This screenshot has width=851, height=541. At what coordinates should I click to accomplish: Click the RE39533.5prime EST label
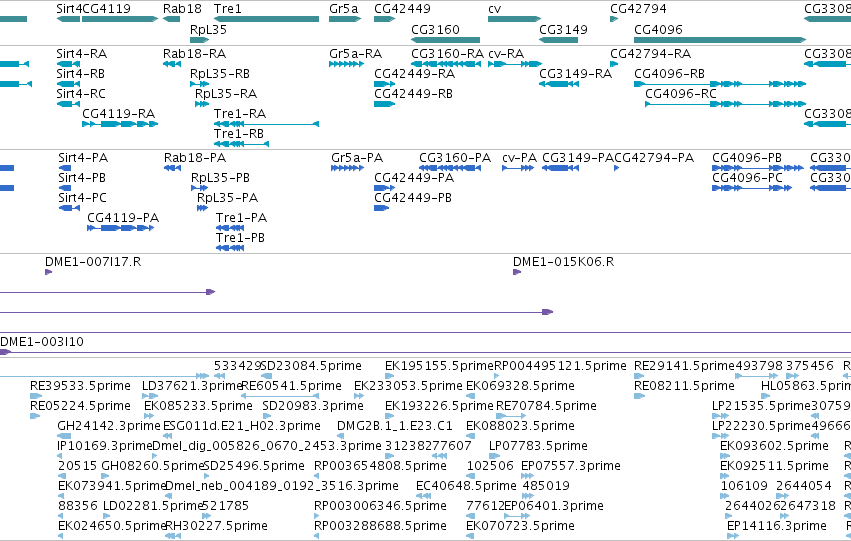point(80,386)
